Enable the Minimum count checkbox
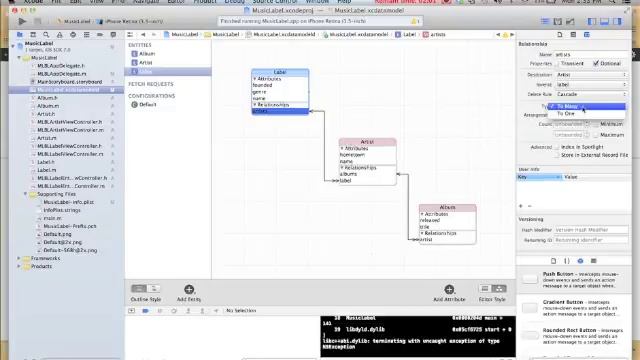 (596, 124)
